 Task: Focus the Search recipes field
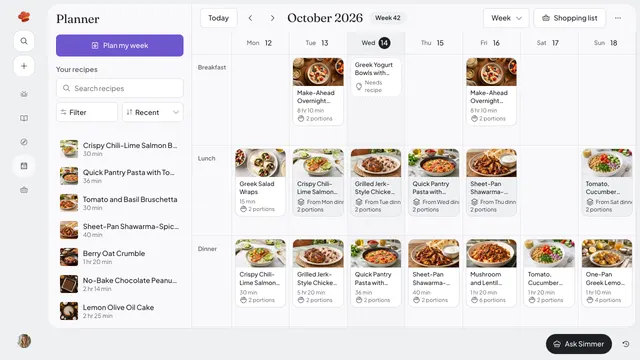pos(120,88)
